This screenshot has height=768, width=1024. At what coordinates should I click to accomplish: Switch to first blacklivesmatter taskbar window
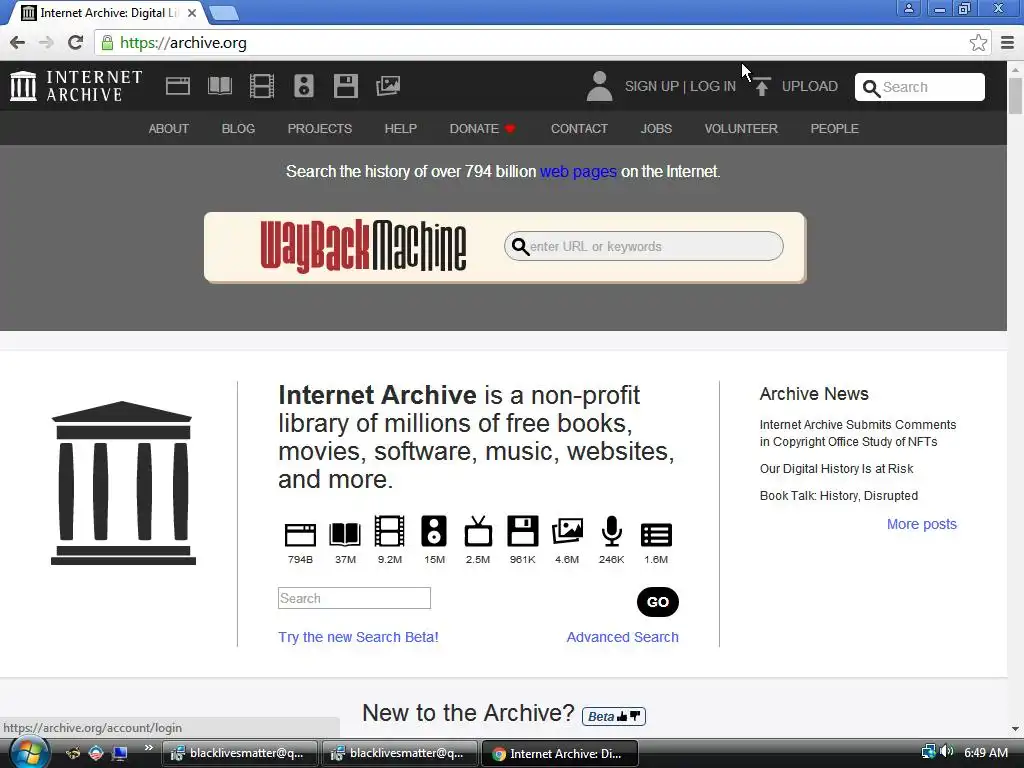point(238,753)
